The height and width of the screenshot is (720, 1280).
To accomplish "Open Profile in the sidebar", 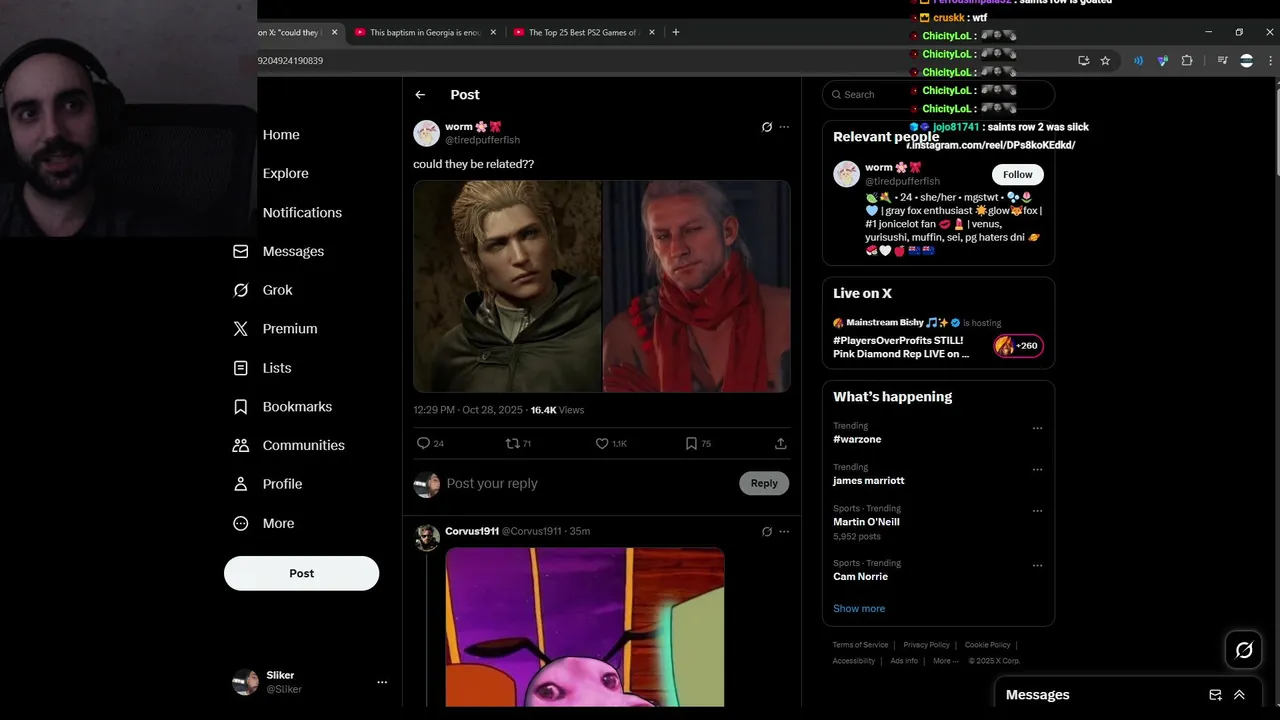I will pyautogui.click(x=267, y=484).
